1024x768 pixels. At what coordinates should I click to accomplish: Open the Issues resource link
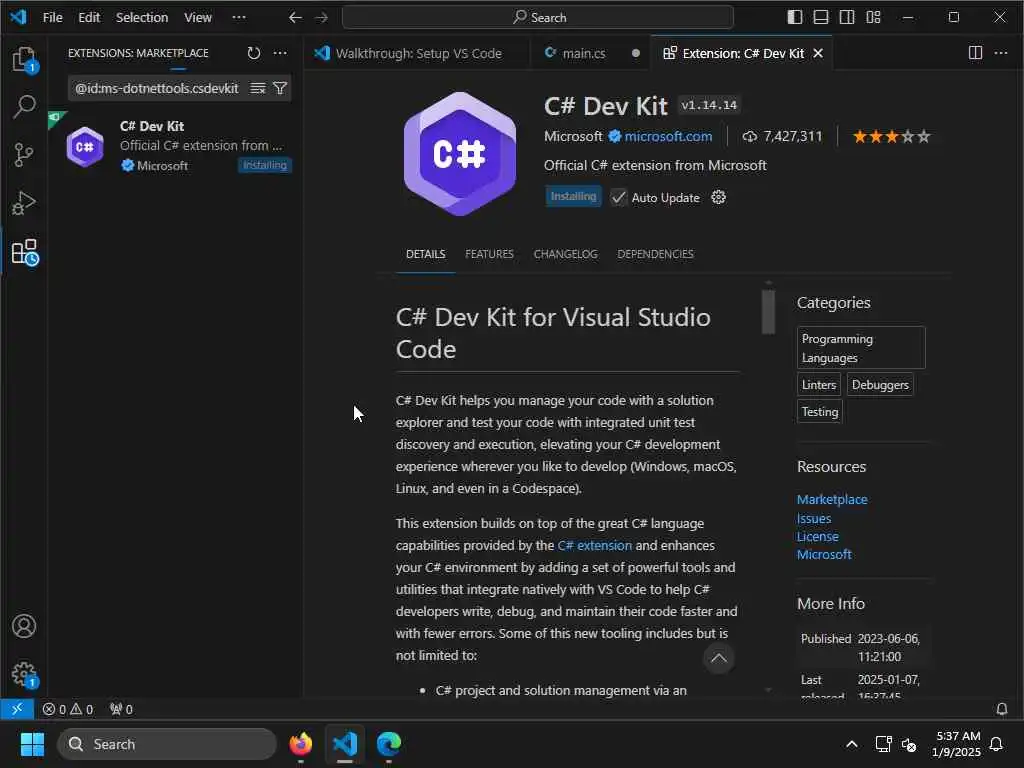click(x=814, y=518)
